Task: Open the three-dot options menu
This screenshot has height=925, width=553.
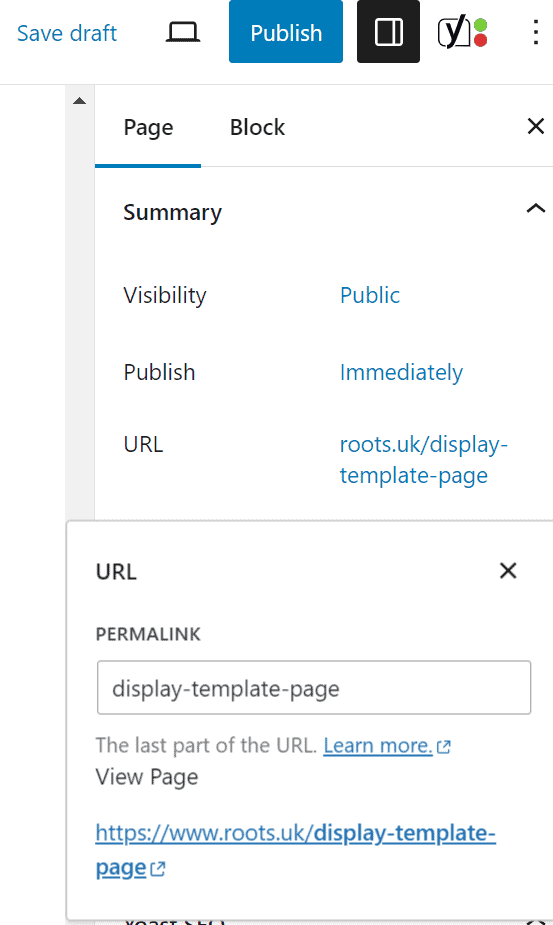Action: click(x=535, y=32)
